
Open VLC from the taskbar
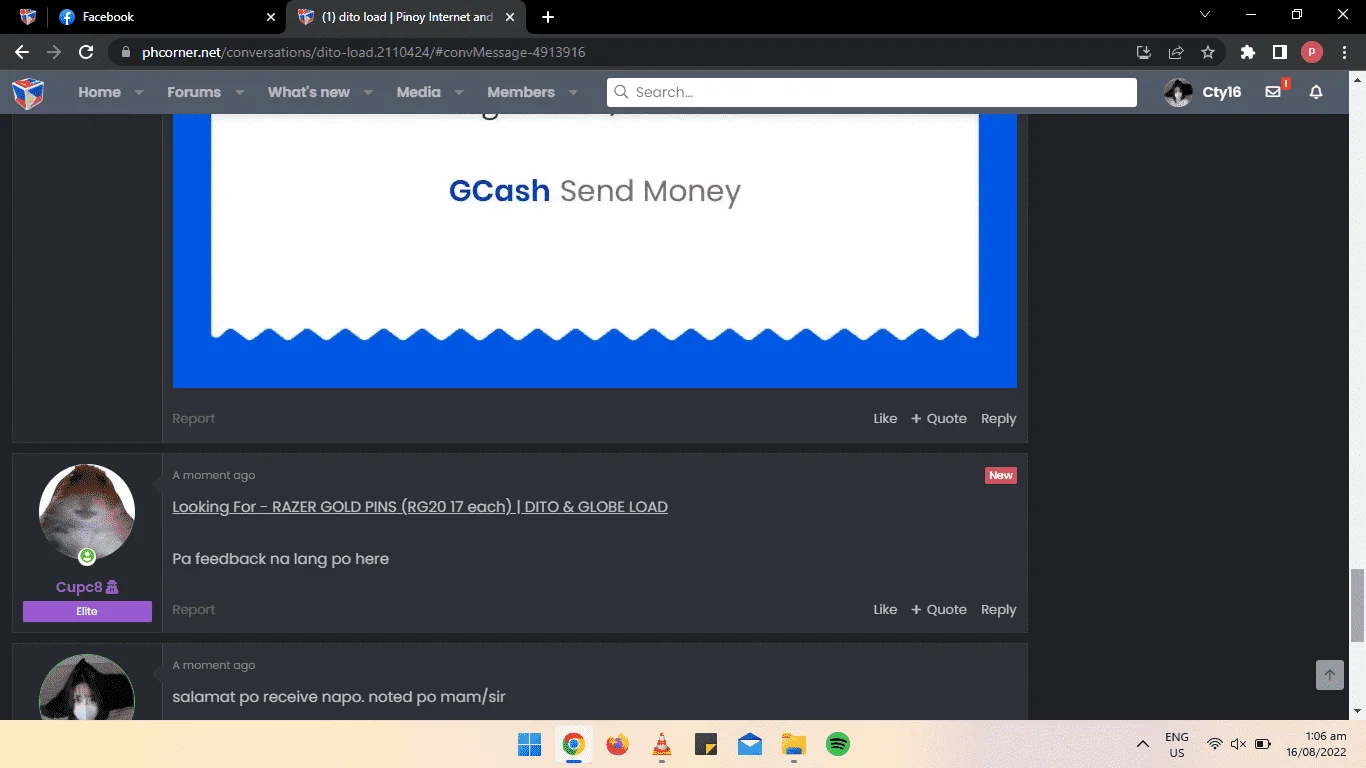click(661, 744)
